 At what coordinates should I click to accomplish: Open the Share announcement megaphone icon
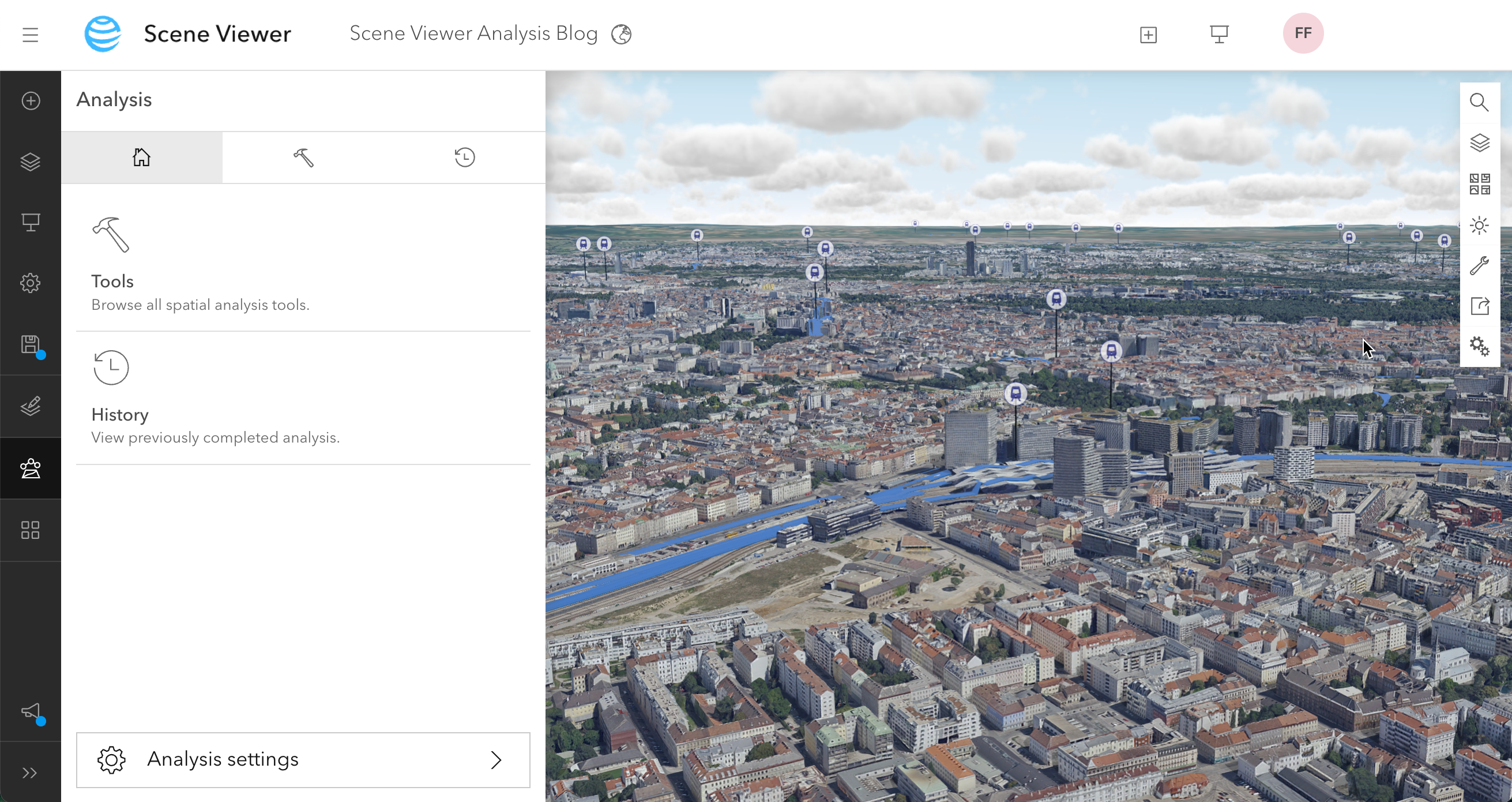pos(30,711)
